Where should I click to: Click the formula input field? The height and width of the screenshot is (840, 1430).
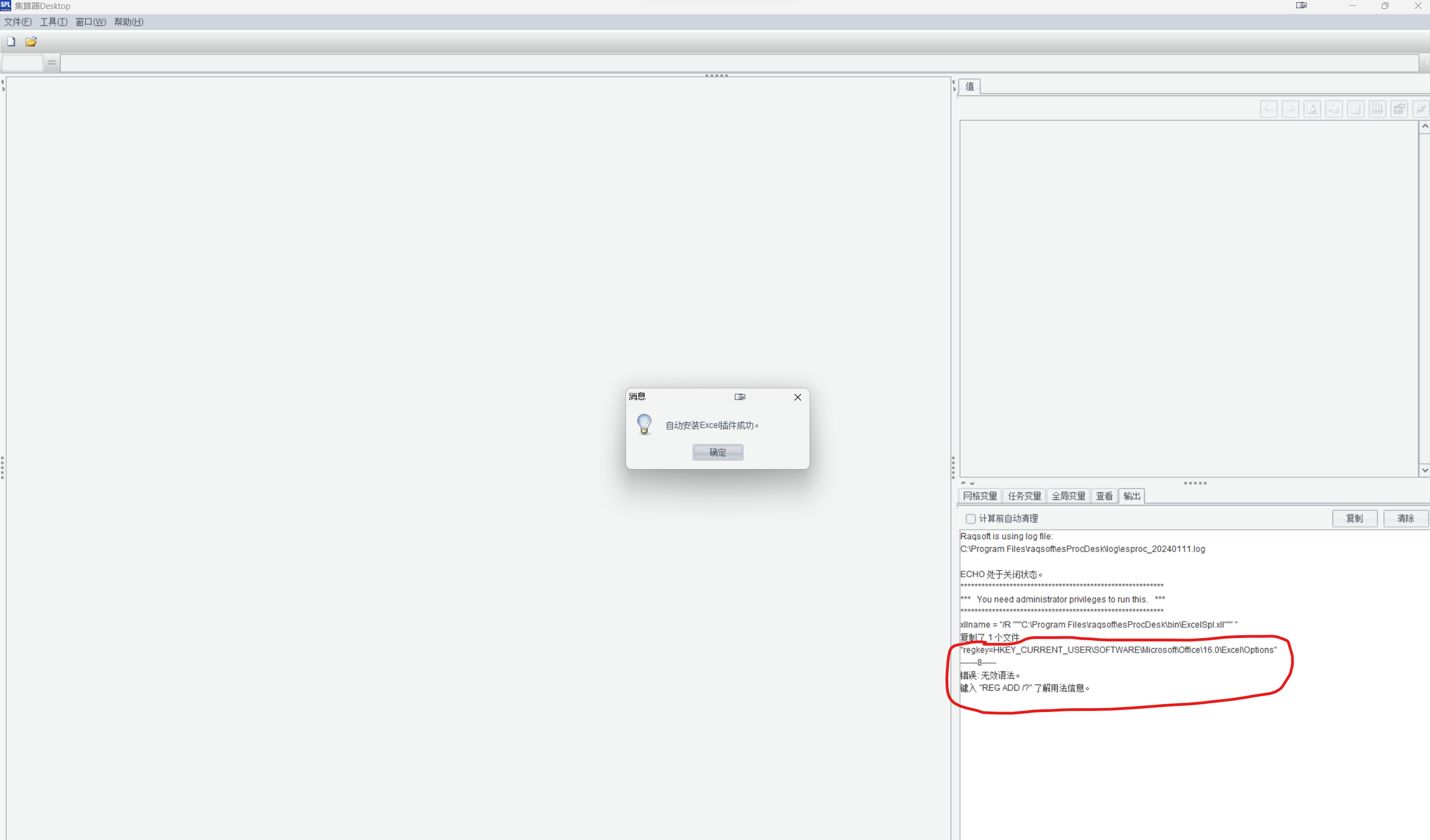coord(738,63)
